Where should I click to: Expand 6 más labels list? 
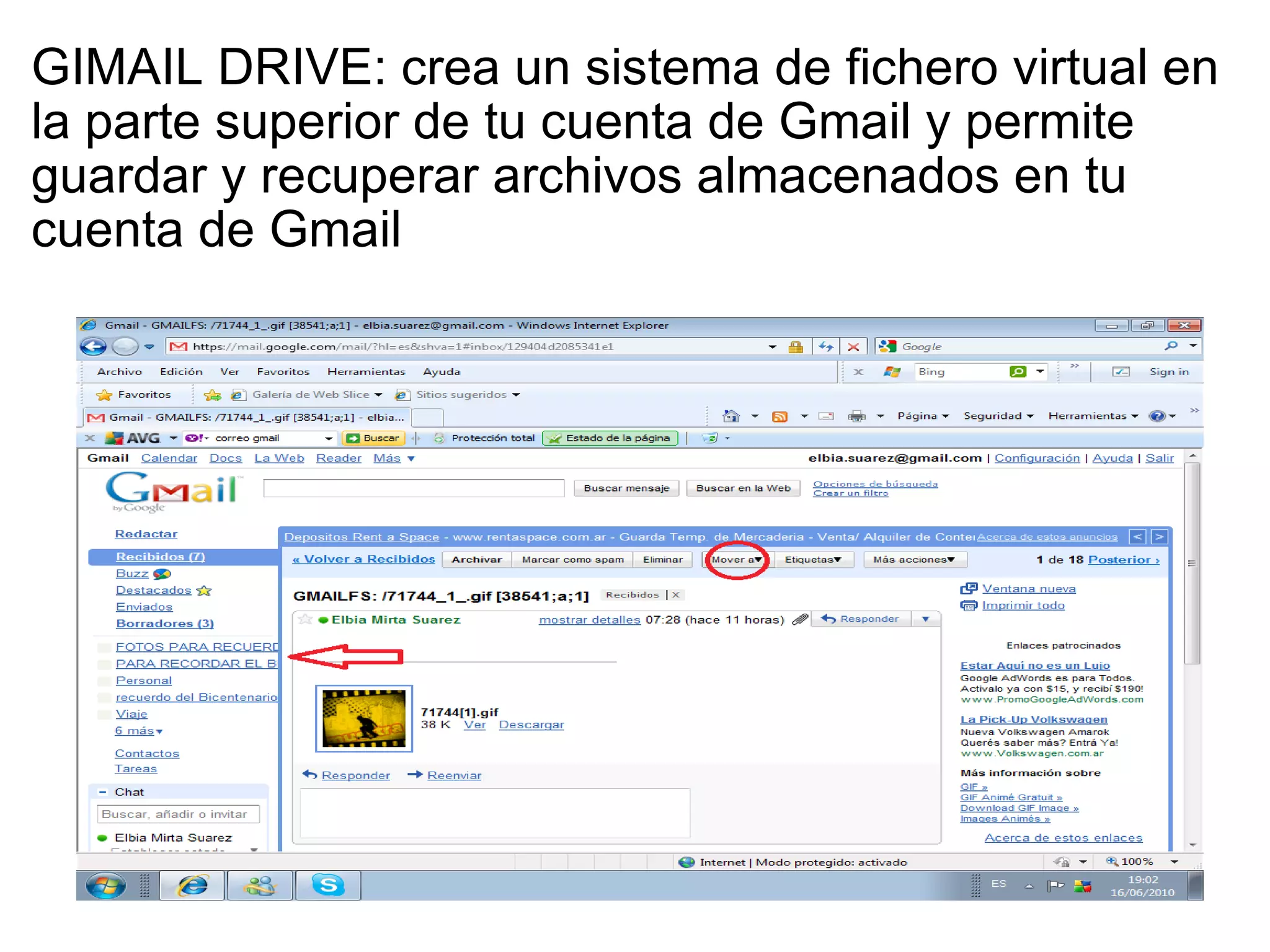(x=139, y=731)
